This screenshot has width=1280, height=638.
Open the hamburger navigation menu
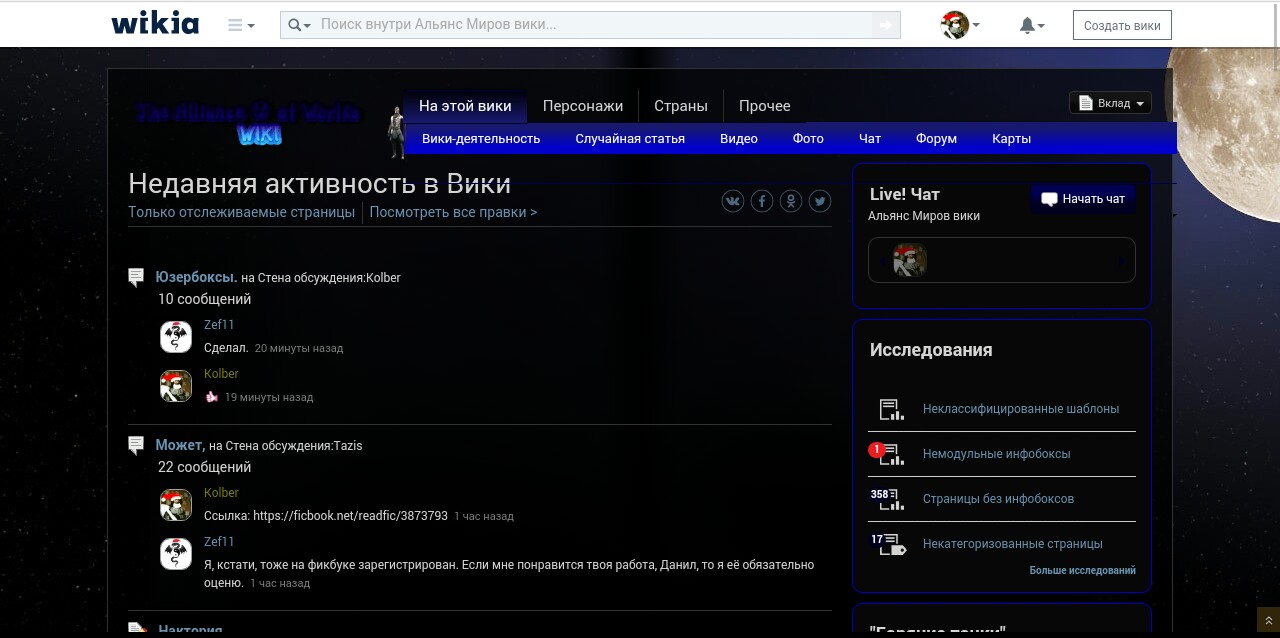[x=241, y=25]
